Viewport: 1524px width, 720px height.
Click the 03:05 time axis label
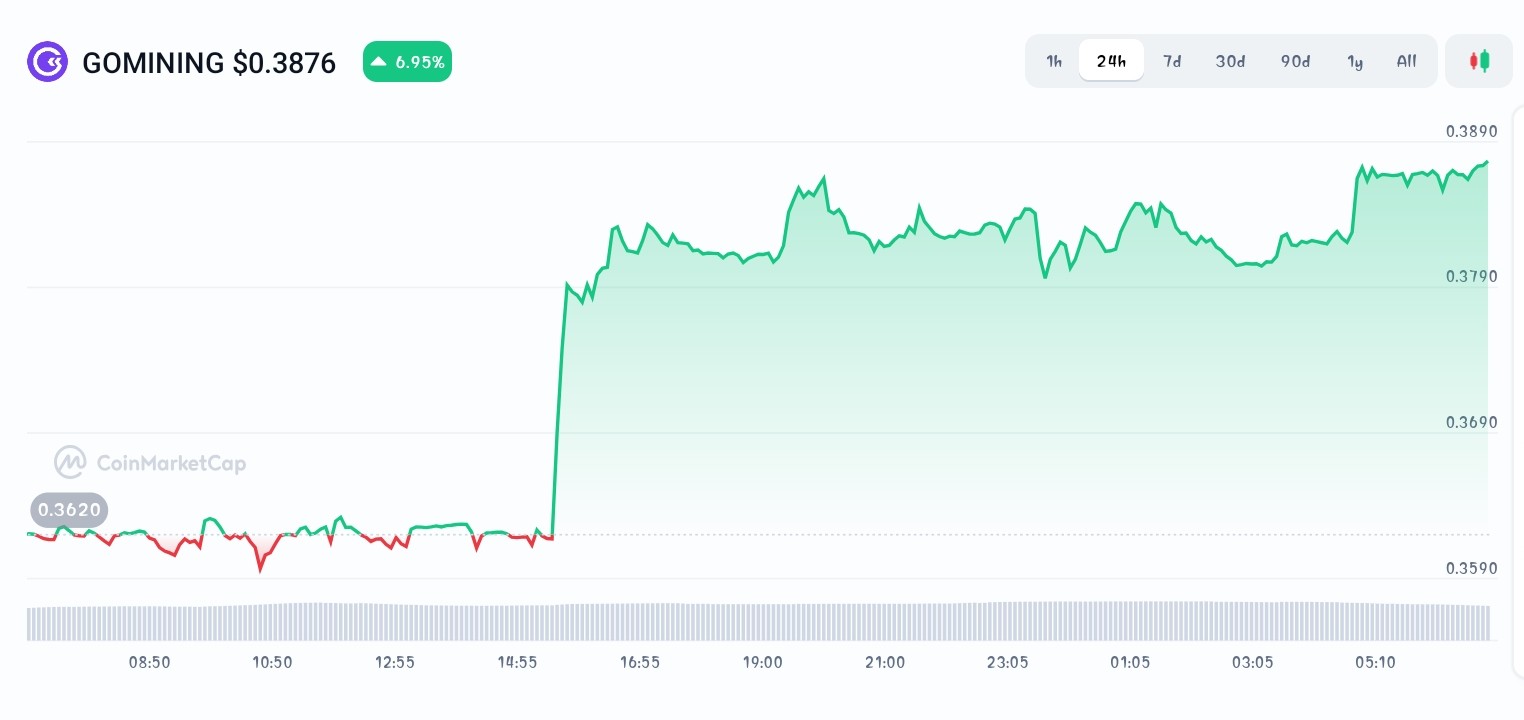(1253, 662)
